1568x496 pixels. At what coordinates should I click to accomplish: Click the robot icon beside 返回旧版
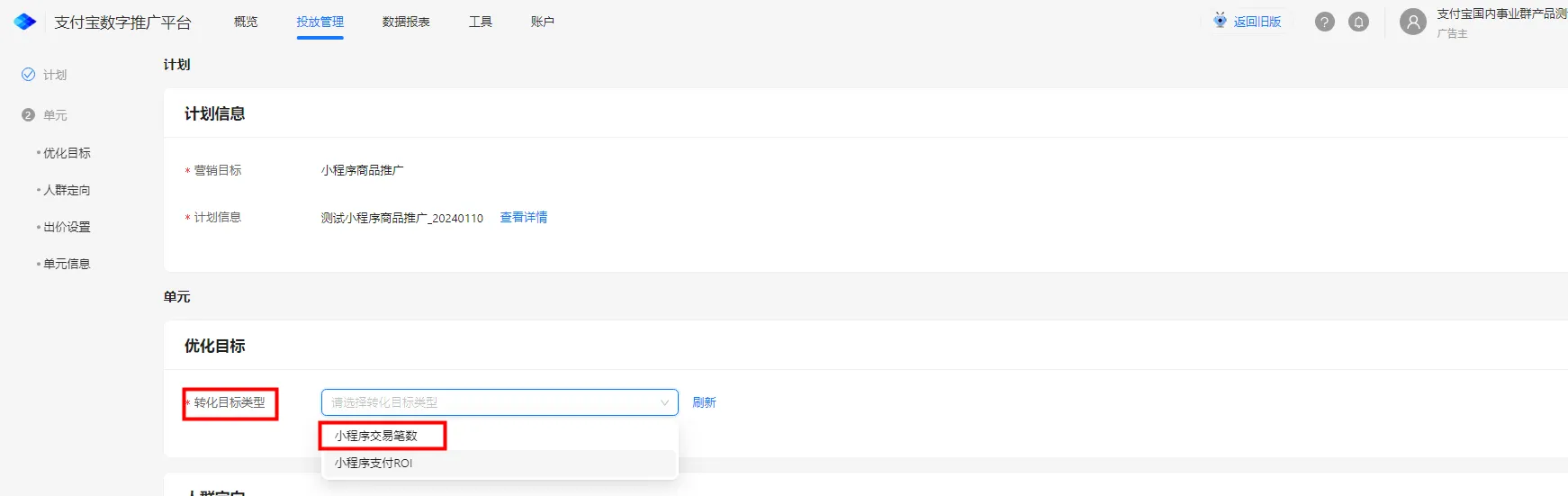(1220, 21)
